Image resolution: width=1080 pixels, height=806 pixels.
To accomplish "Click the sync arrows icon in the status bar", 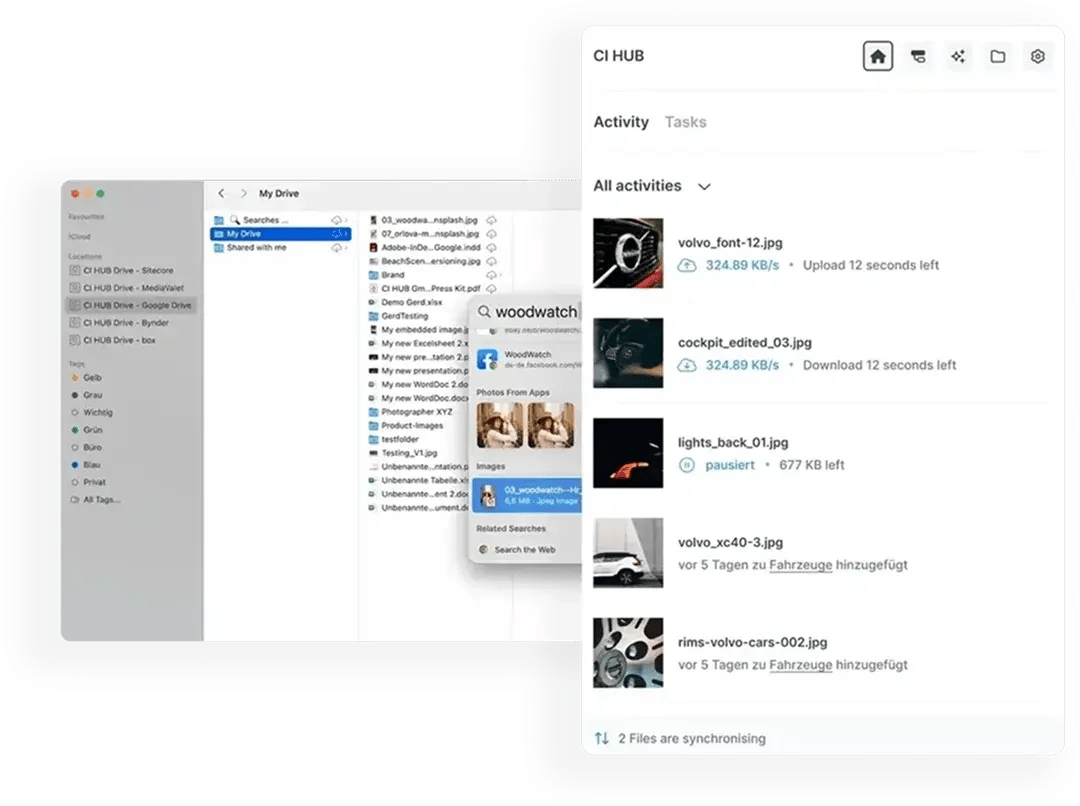I will [x=601, y=738].
